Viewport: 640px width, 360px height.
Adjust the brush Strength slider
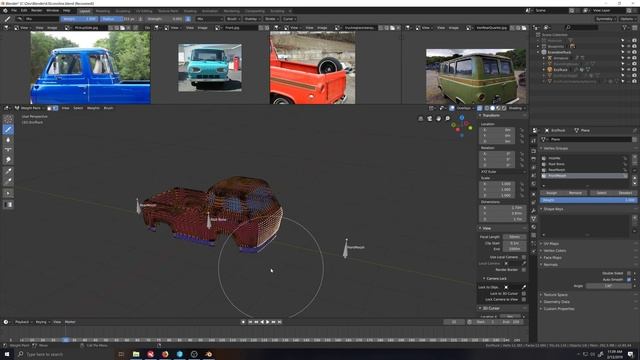[165, 19]
